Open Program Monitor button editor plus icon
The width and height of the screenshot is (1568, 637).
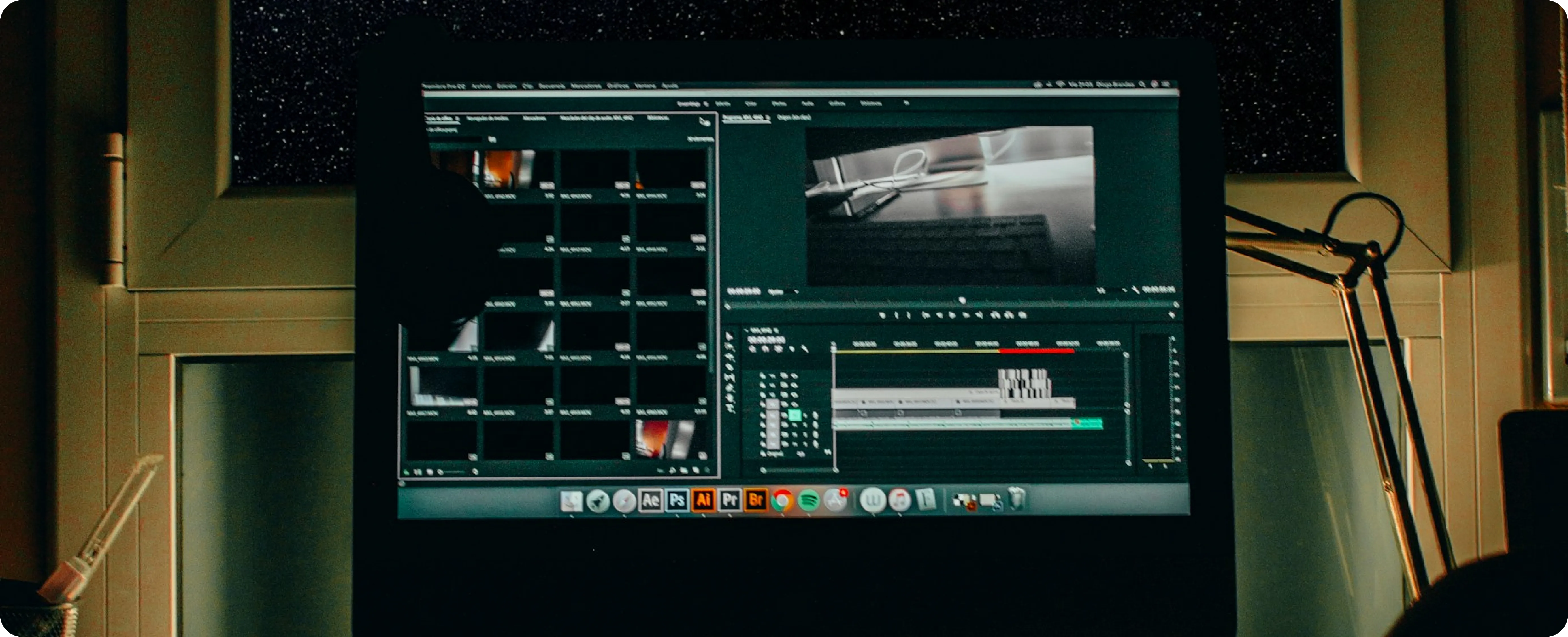pyautogui.click(x=1171, y=315)
